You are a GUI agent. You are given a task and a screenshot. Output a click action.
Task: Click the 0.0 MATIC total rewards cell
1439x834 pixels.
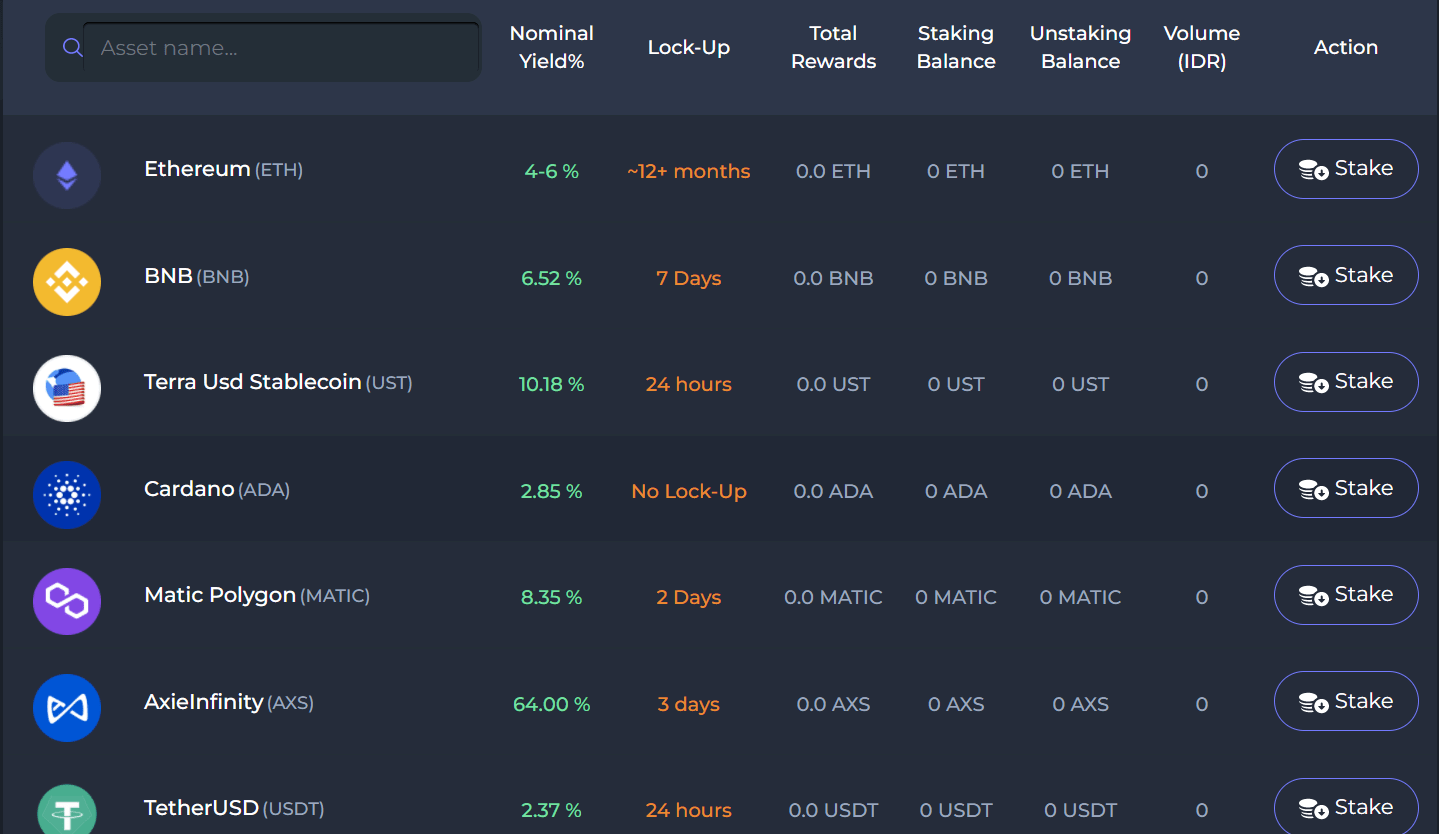834,597
